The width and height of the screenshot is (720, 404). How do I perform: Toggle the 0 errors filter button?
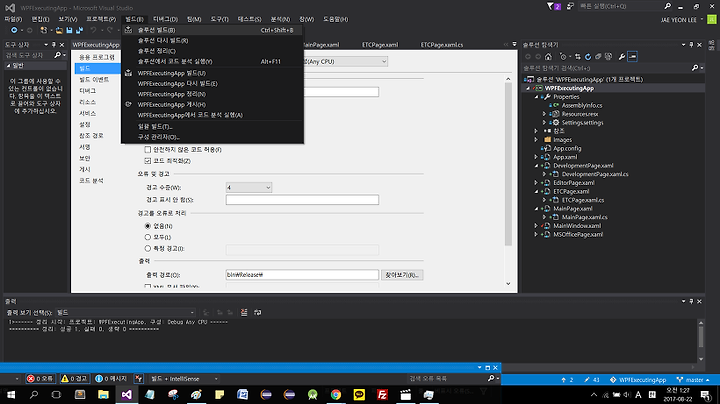click(x=40, y=379)
